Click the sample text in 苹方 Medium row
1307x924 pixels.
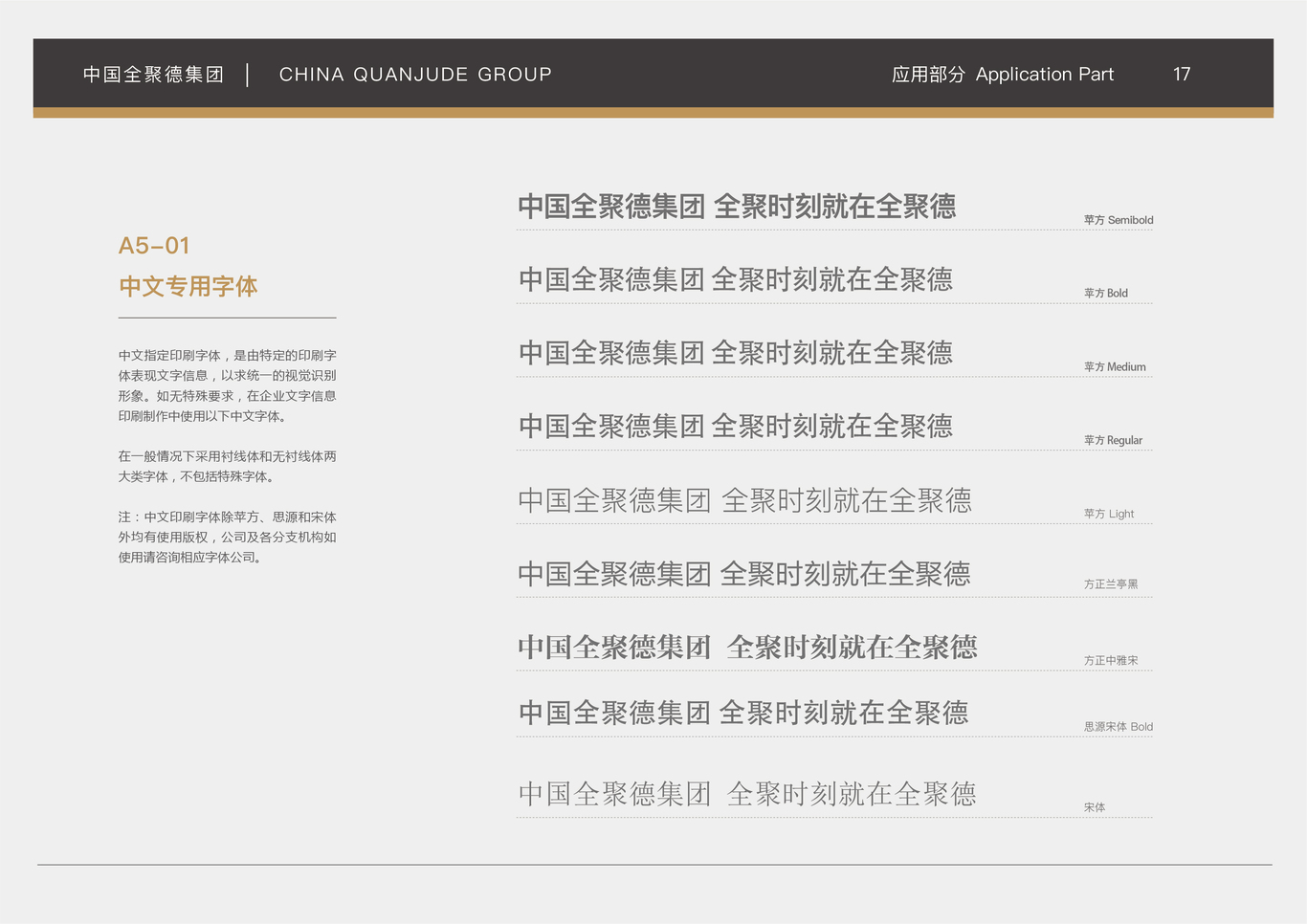click(x=736, y=354)
